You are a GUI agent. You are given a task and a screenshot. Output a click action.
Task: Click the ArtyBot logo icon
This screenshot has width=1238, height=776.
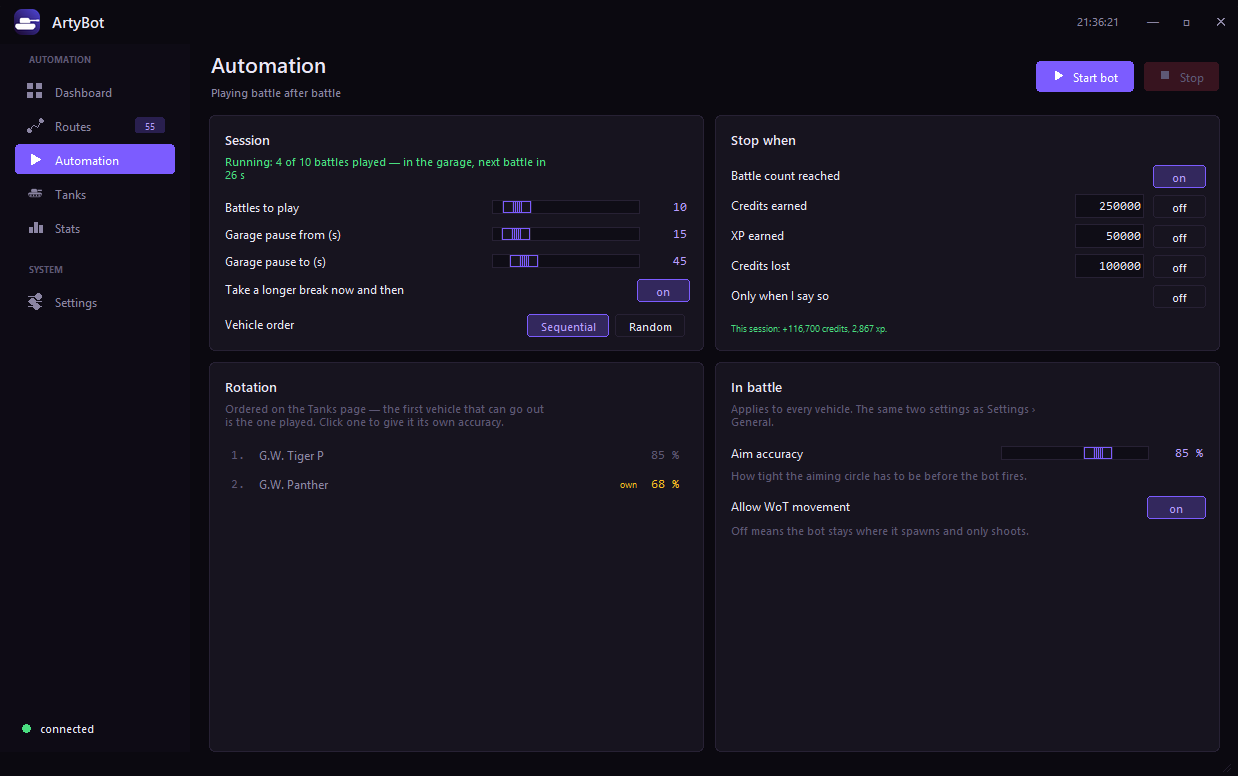[x=27, y=21]
